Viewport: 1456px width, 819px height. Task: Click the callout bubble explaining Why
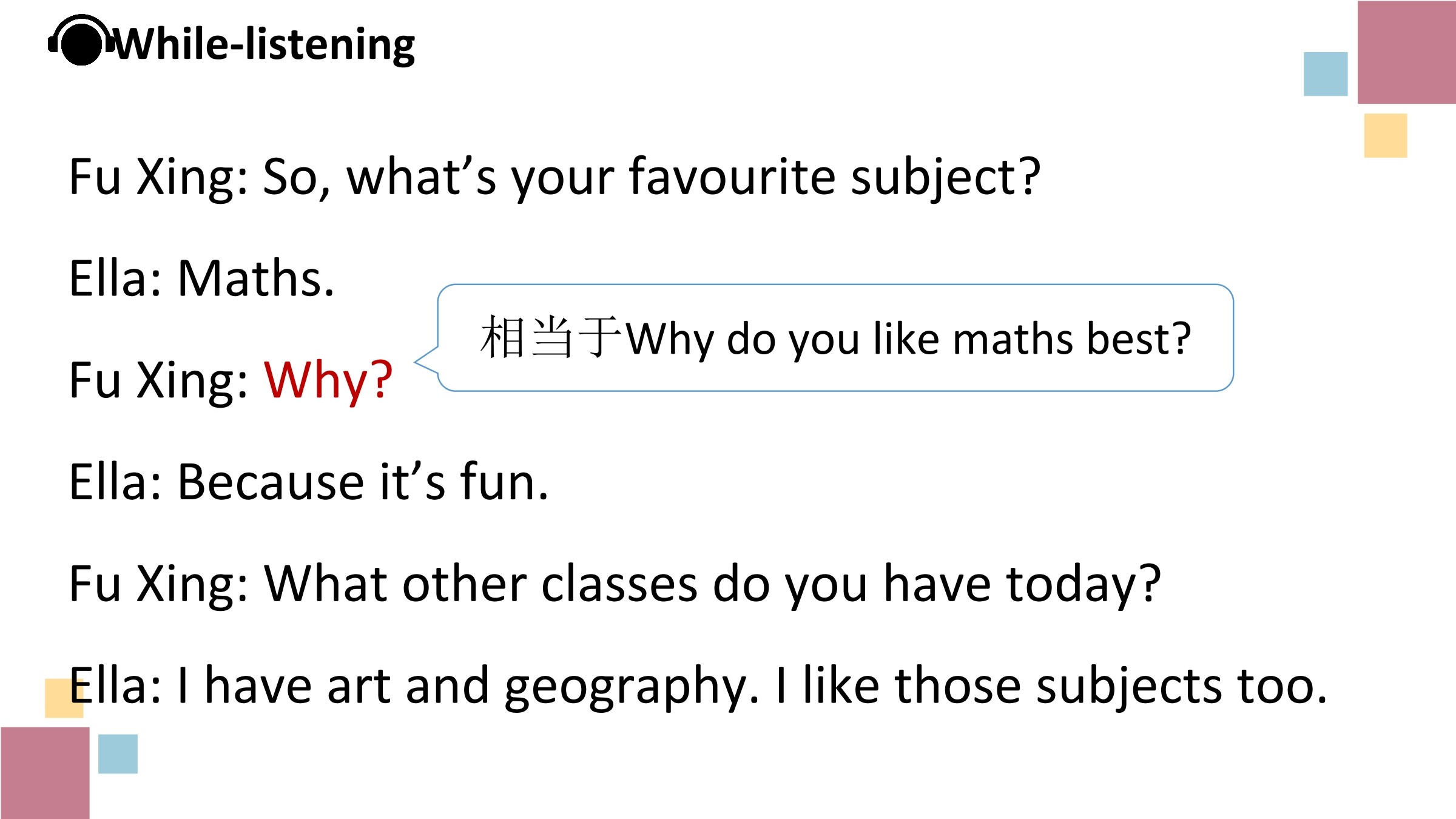835,338
